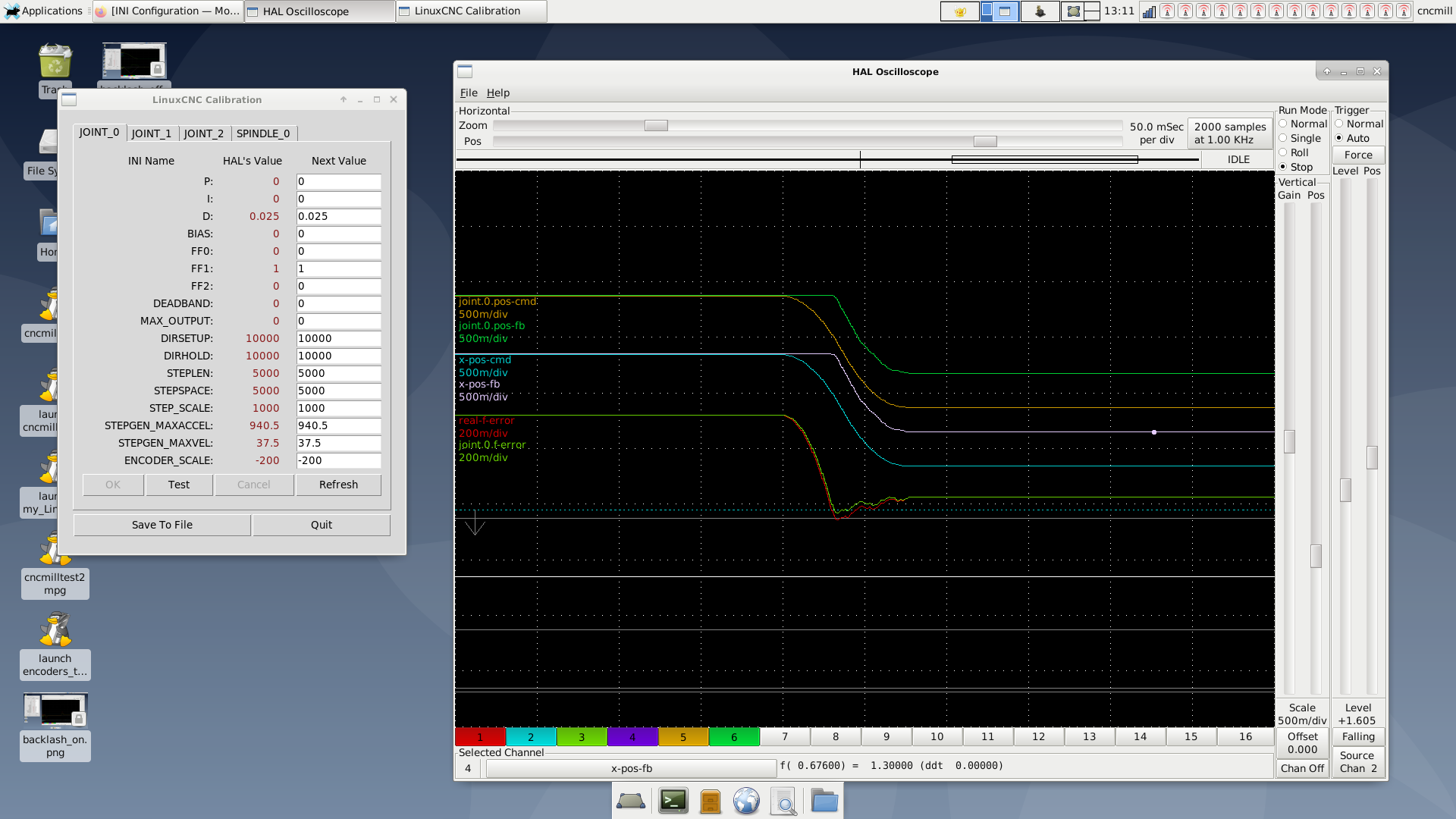
Task: Click the Source Chan 2 button
Action: pos(1358,761)
